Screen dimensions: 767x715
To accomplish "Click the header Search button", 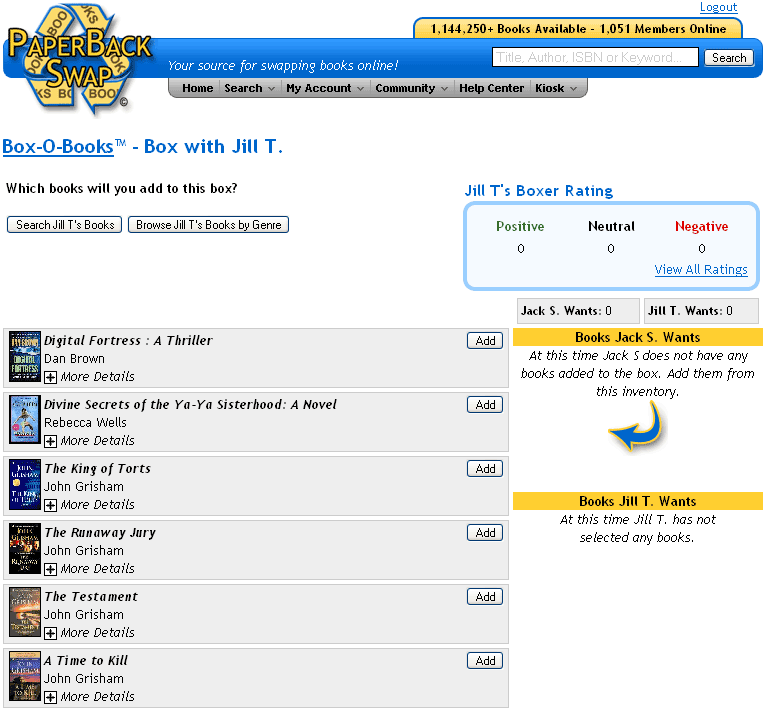I will tap(729, 58).
